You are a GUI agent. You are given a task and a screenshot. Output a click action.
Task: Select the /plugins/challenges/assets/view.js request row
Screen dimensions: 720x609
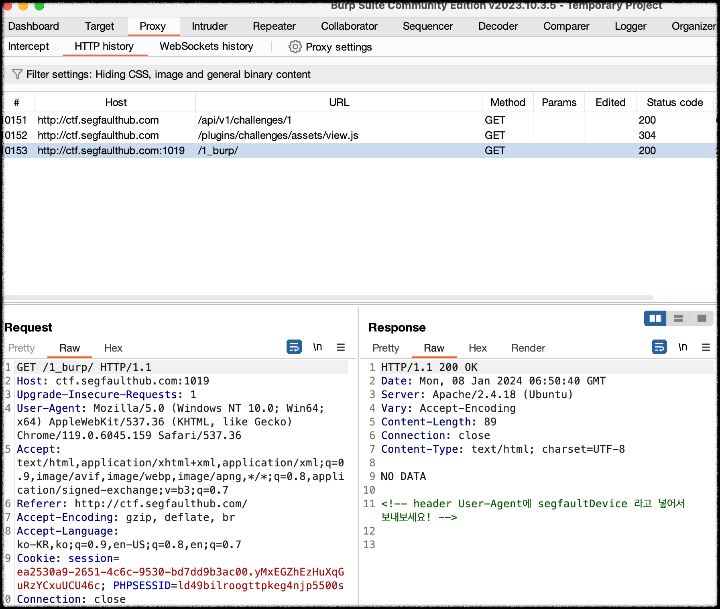(359, 135)
